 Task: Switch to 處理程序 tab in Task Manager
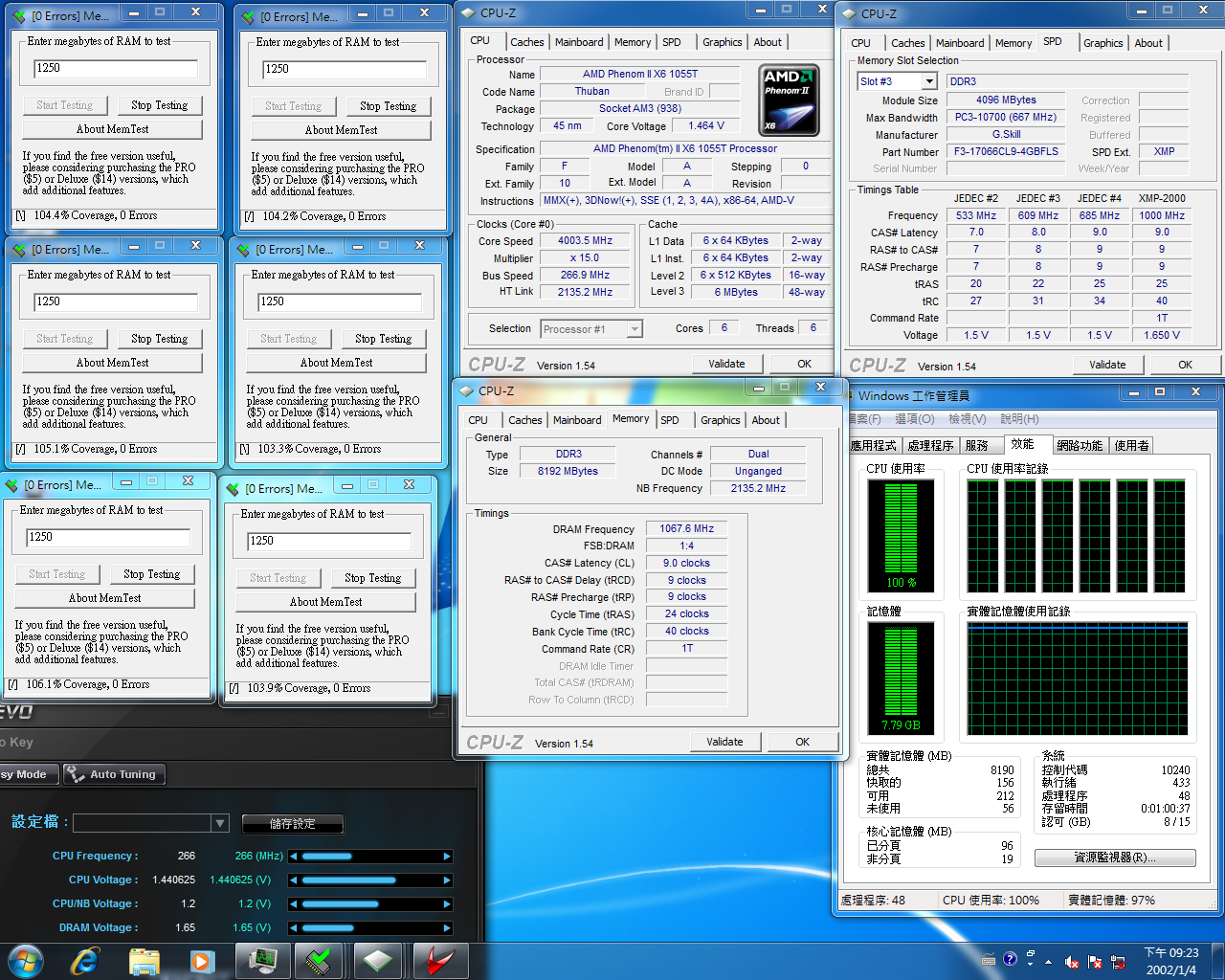click(x=930, y=446)
